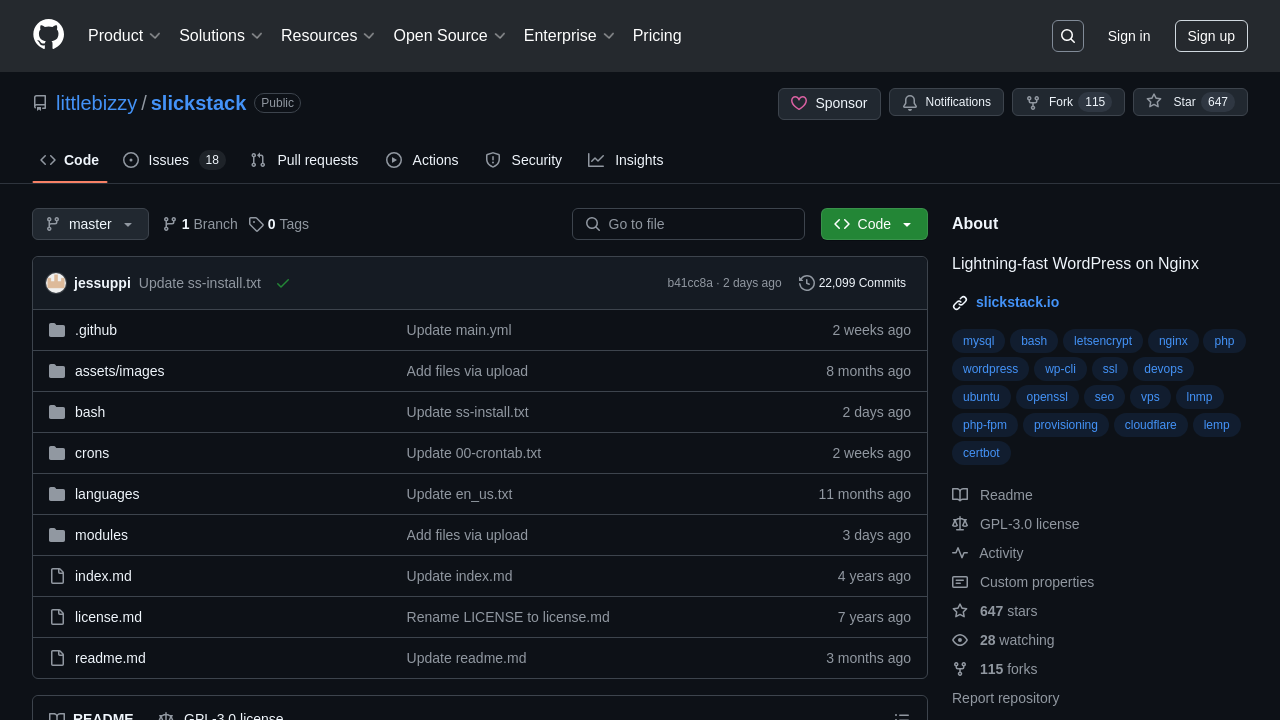Fork the repository
The width and height of the screenshot is (1280, 720).
click(1067, 102)
